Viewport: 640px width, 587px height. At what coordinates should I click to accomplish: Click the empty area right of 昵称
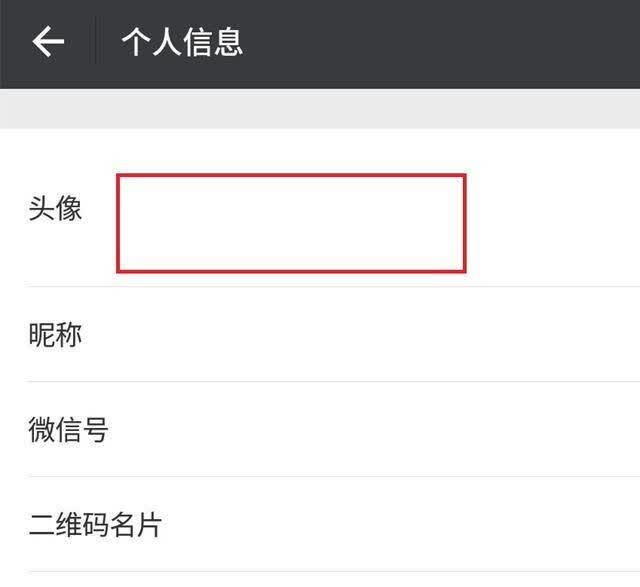[x=361, y=335]
